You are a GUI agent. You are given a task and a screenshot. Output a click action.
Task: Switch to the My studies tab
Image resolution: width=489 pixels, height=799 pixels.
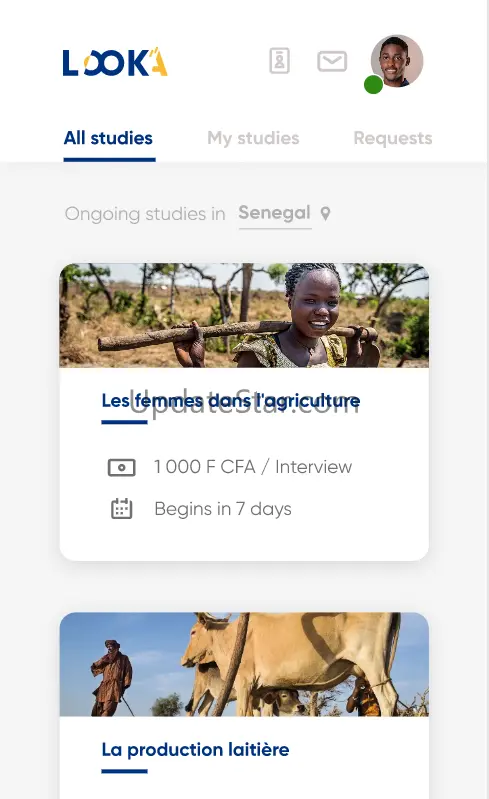[x=253, y=138]
